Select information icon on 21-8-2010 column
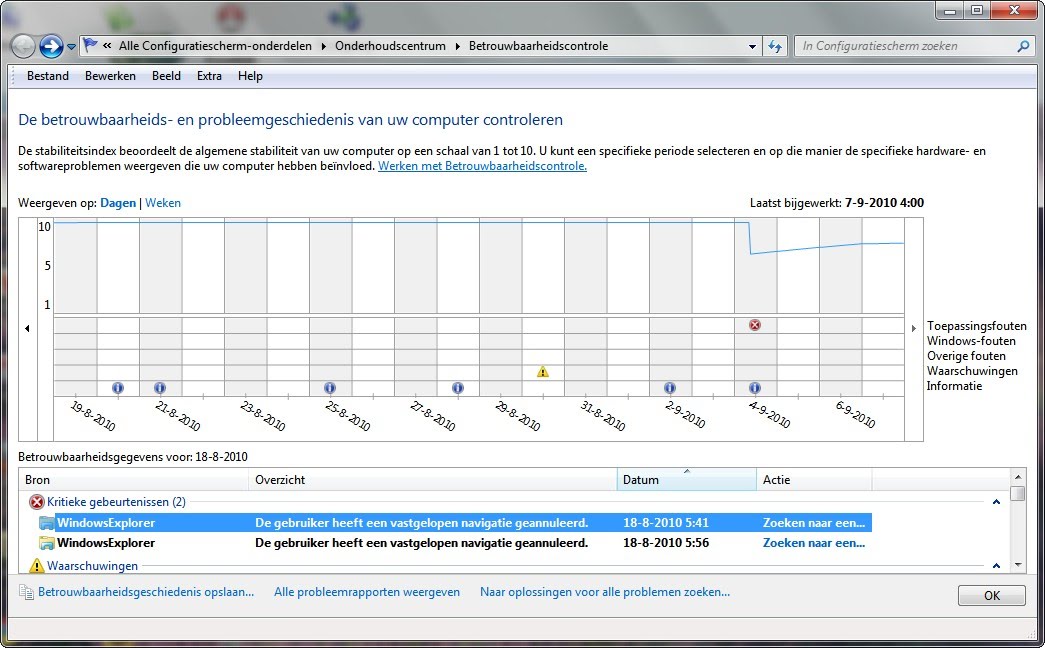1045x648 pixels. click(159, 387)
